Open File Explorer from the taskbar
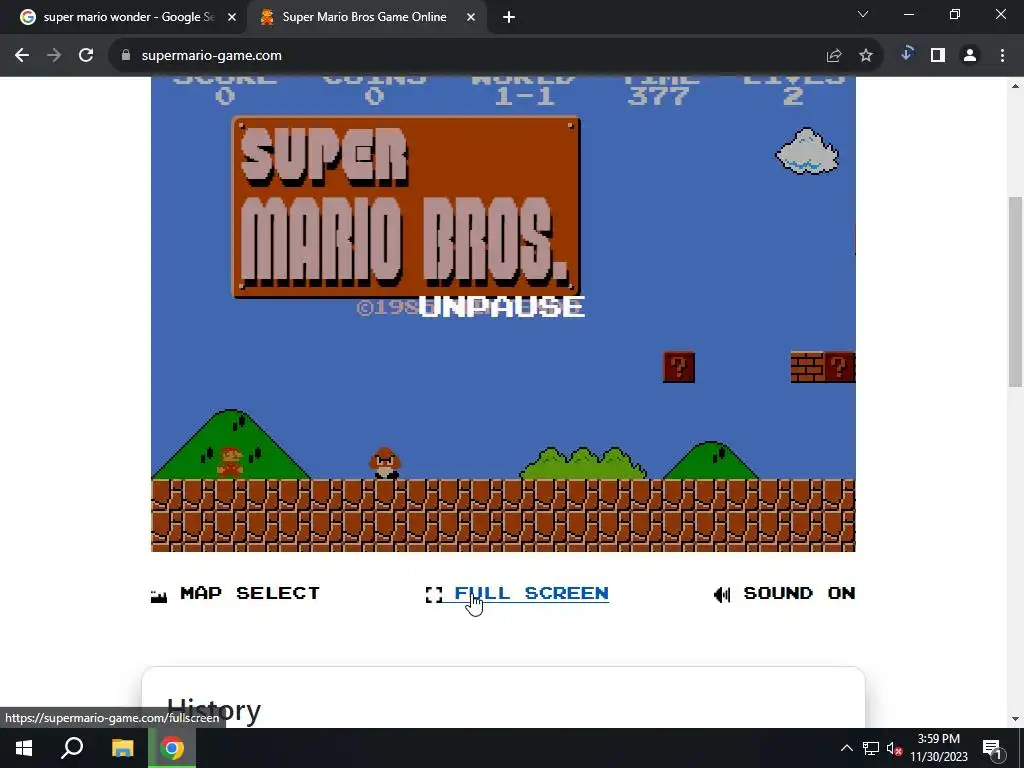The image size is (1024, 768). (x=123, y=748)
